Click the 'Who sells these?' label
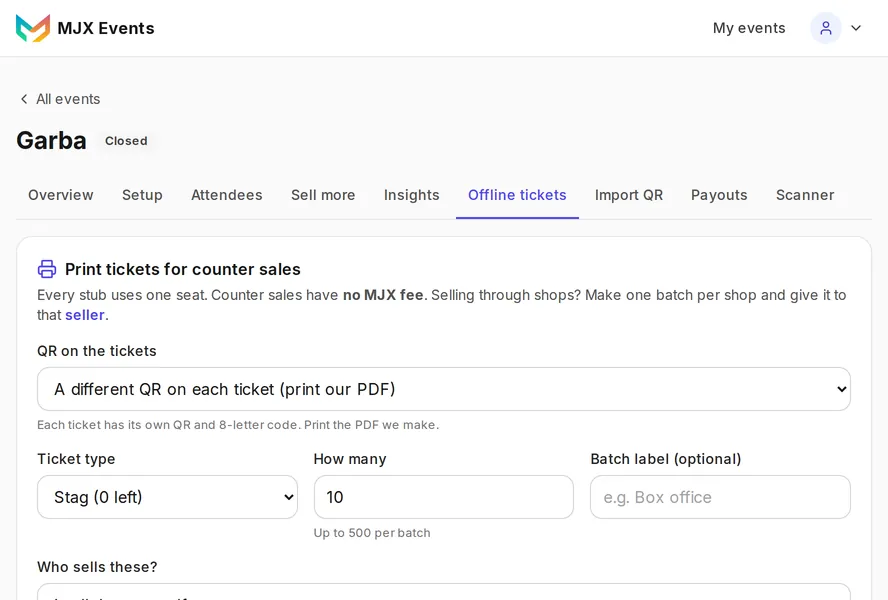The height and width of the screenshot is (600, 888). pos(97,567)
